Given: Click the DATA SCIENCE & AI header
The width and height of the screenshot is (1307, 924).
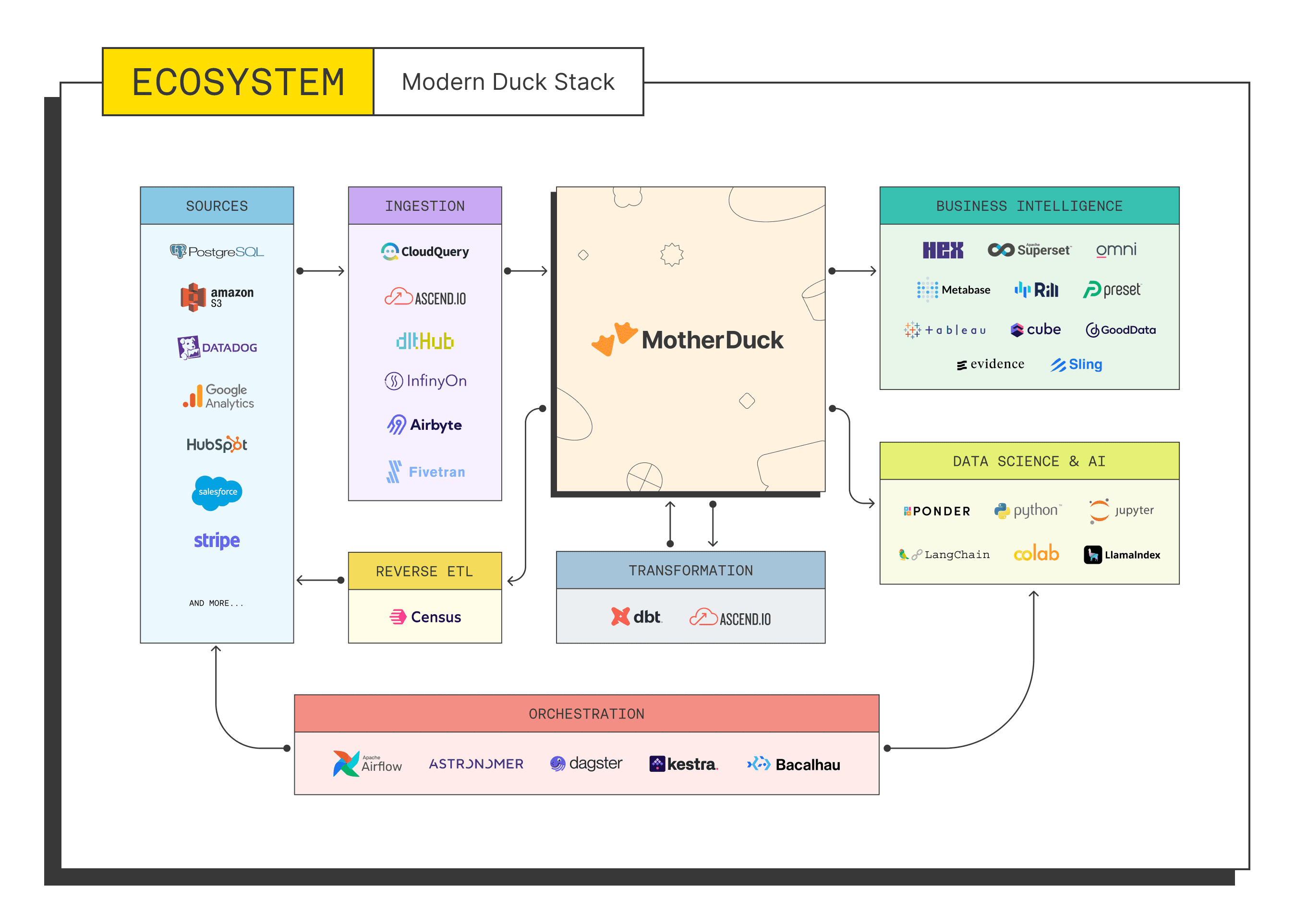Looking at the screenshot, I should click(x=1029, y=461).
